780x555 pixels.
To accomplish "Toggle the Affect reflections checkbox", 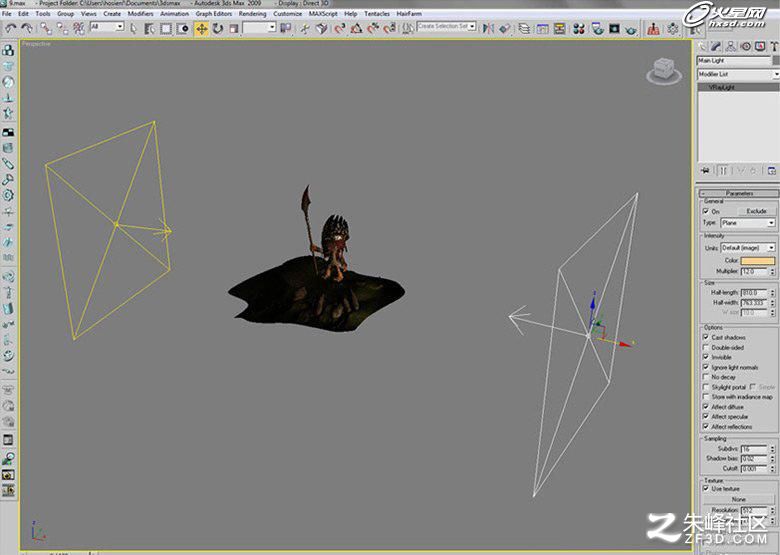I will click(x=705, y=427).
